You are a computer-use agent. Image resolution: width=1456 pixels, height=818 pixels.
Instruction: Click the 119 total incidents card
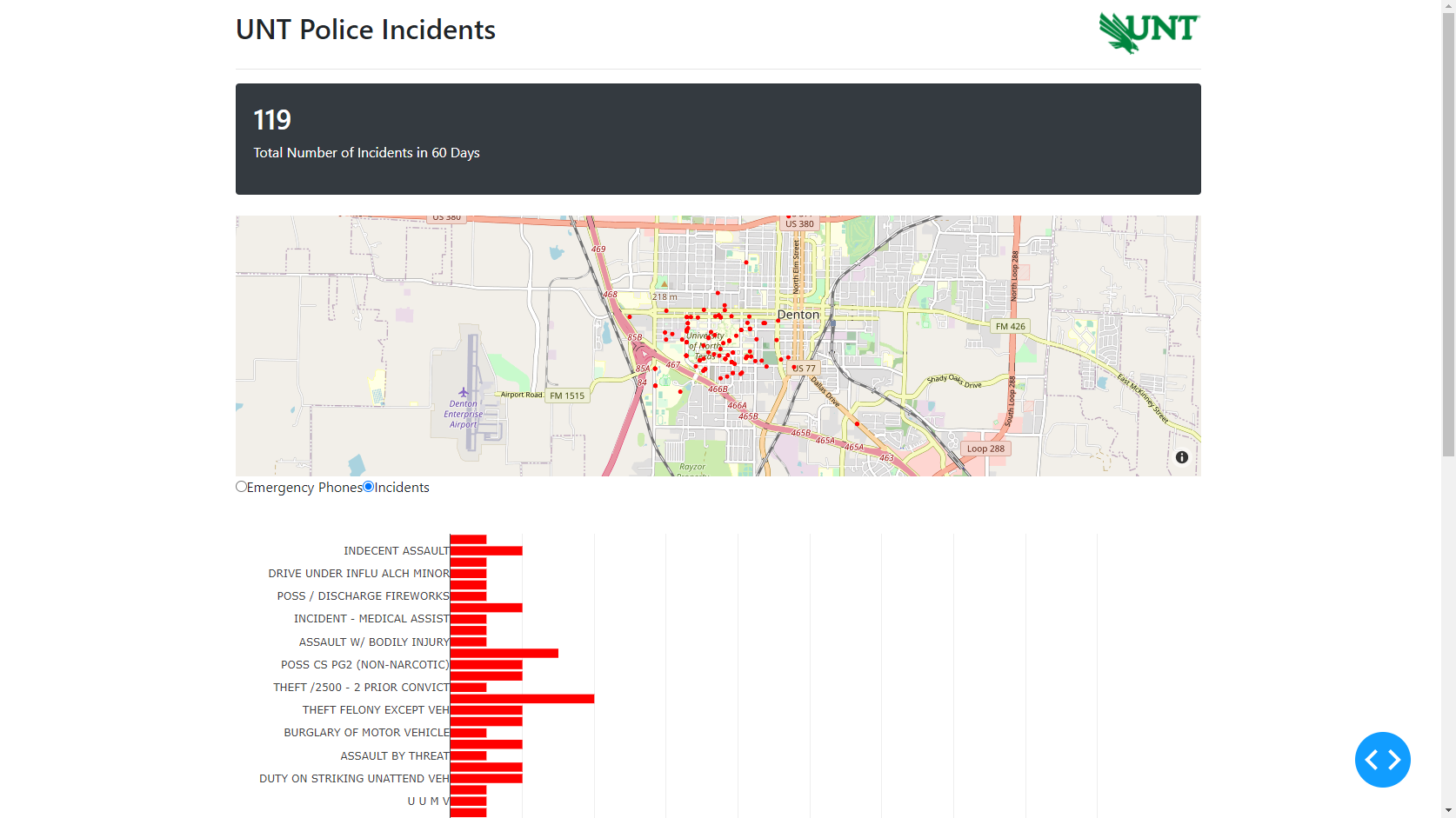pyautogui.click(x=718, y=138)
